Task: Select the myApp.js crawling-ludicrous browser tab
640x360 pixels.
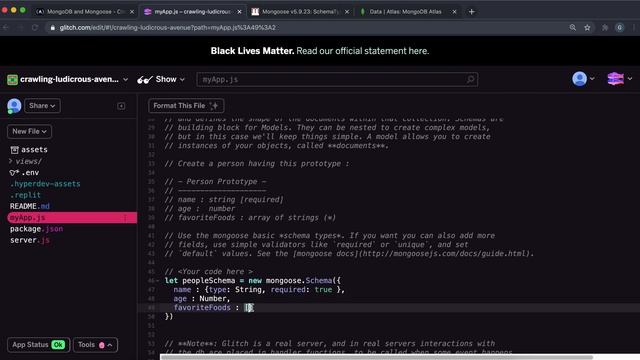Action: [192, 12]
